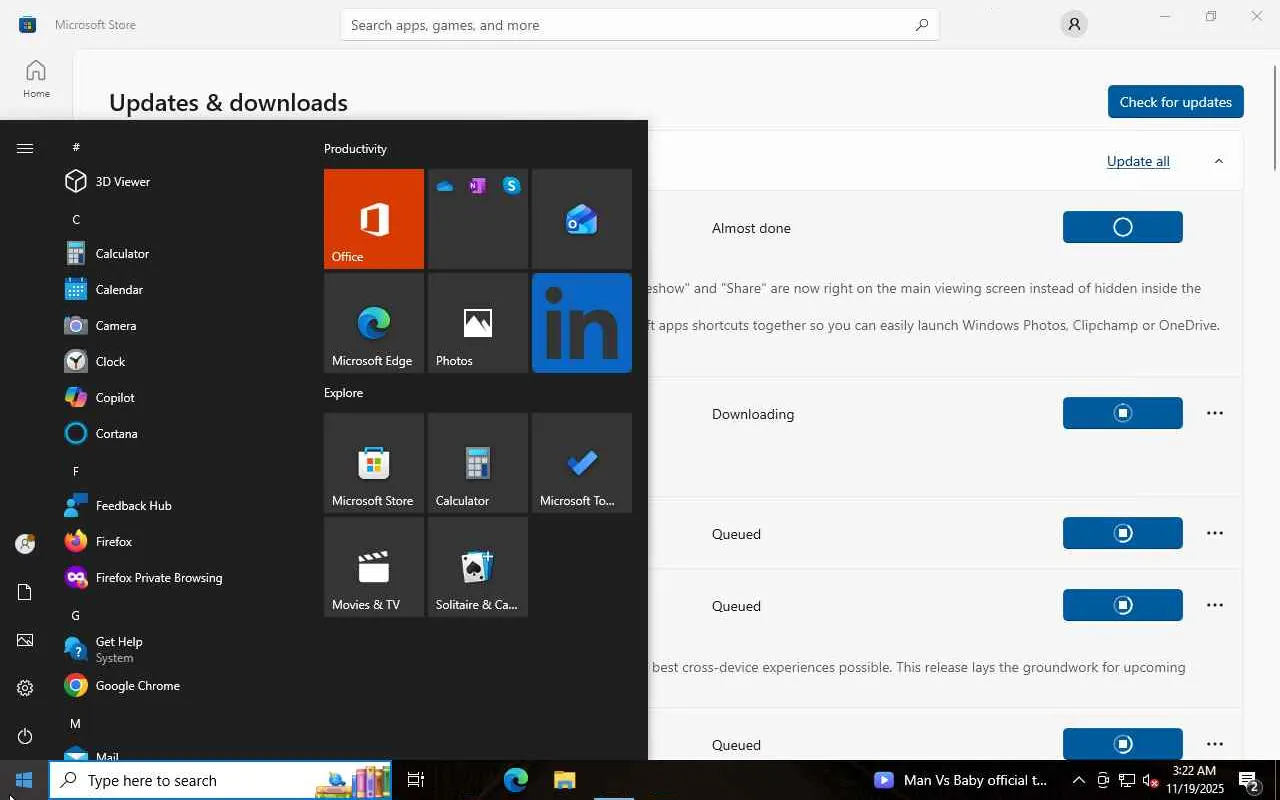
Task: Launch the Solitaire tile
Action: [x=478, y=567]
